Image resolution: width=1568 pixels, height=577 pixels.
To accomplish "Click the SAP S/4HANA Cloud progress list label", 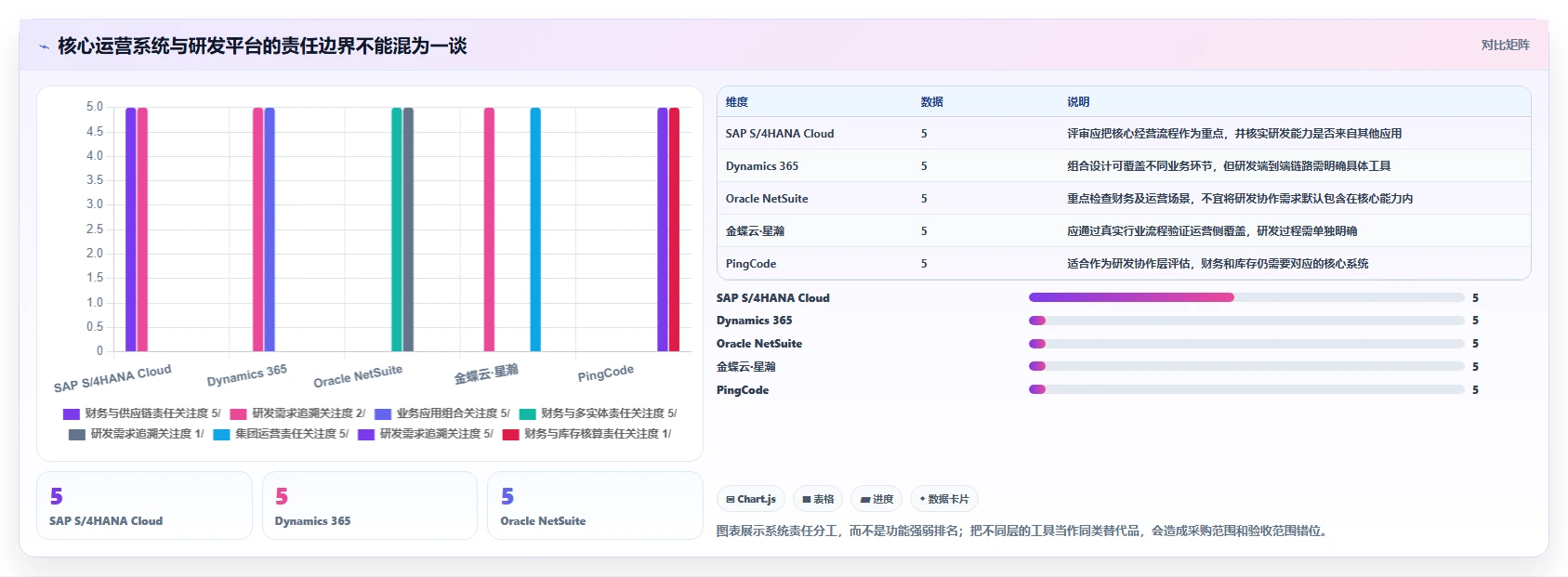I will pos(773,298).
